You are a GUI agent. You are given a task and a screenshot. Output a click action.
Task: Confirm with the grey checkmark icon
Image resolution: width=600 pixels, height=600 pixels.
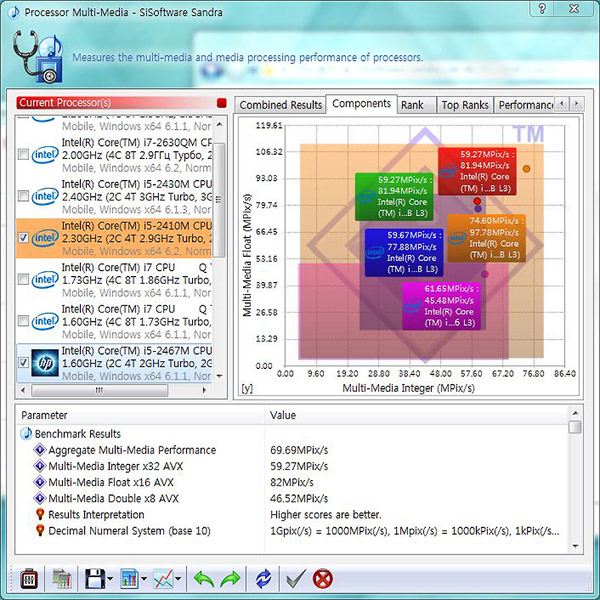[x=296, y=579]
